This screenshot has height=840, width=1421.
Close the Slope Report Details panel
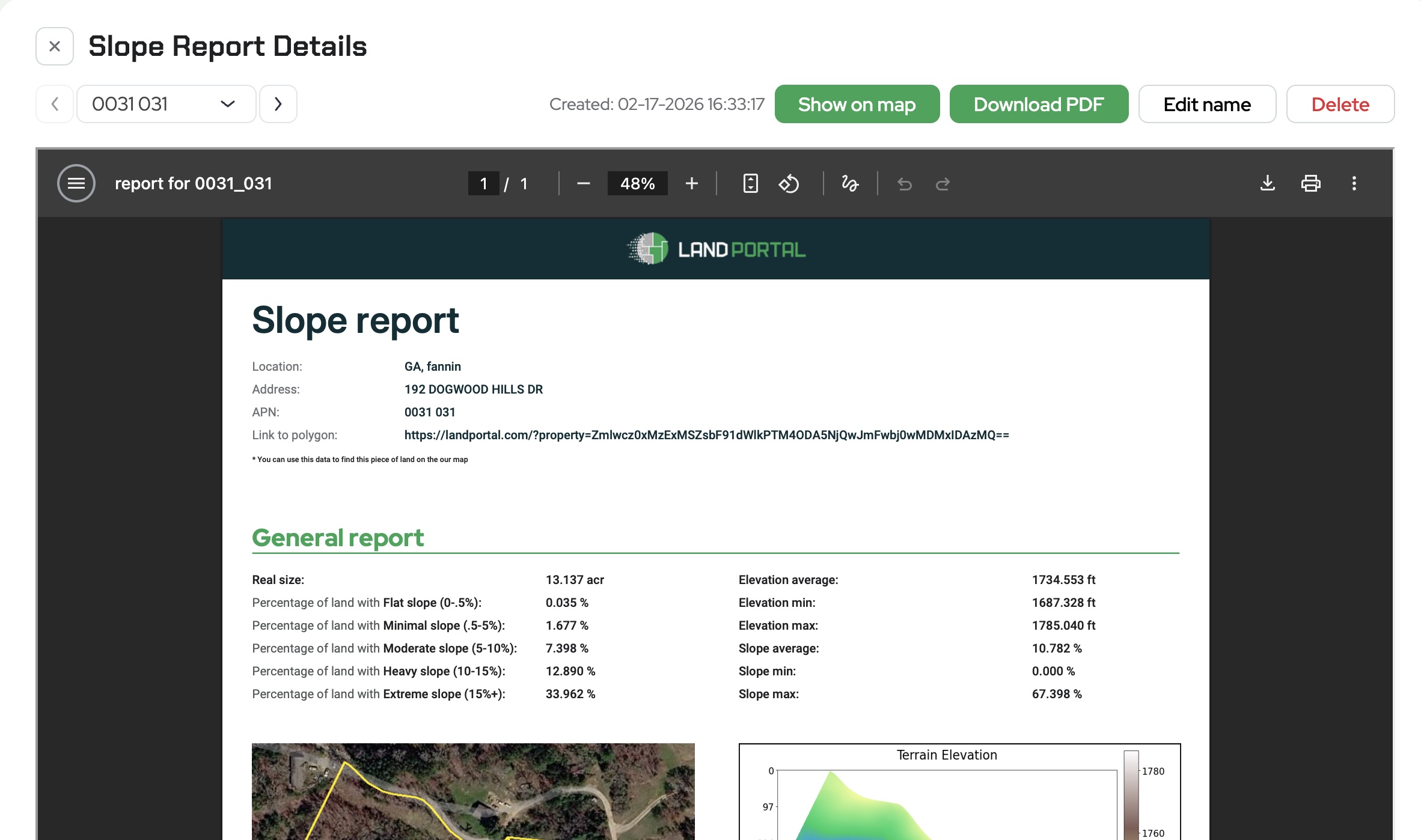point(55,46)
